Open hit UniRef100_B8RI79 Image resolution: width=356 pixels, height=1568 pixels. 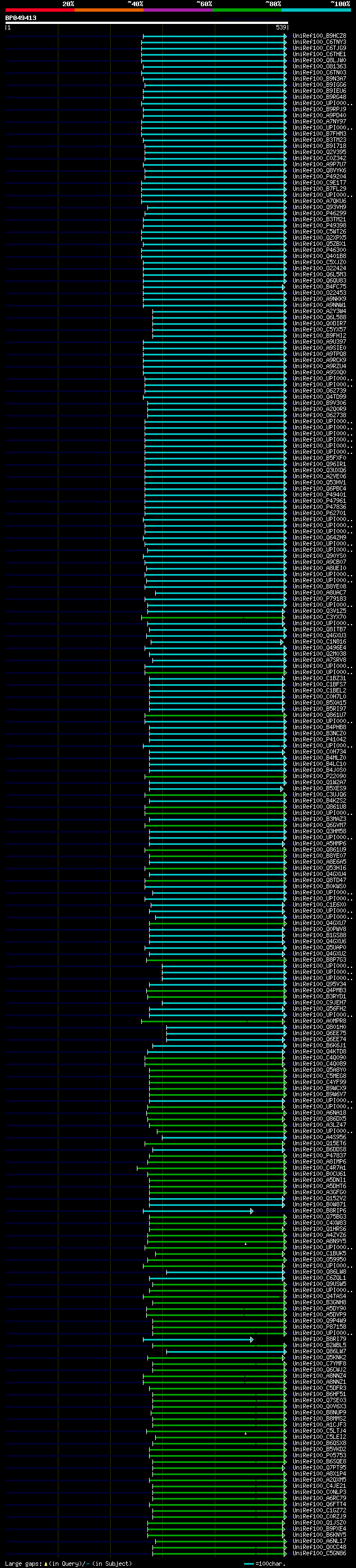pos(319,1339)
